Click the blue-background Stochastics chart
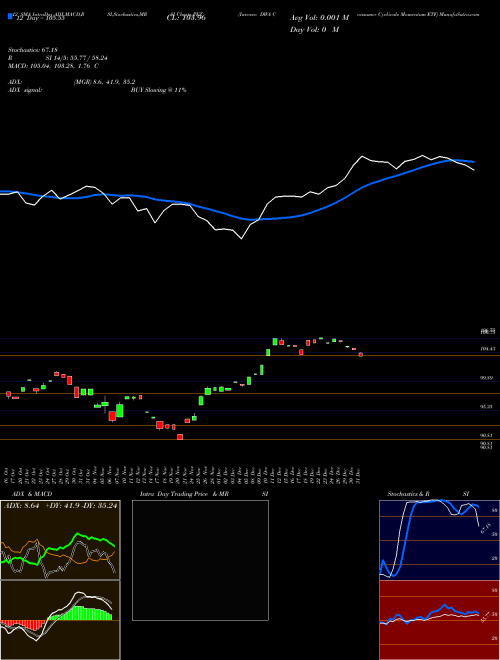 pos(439,540)
